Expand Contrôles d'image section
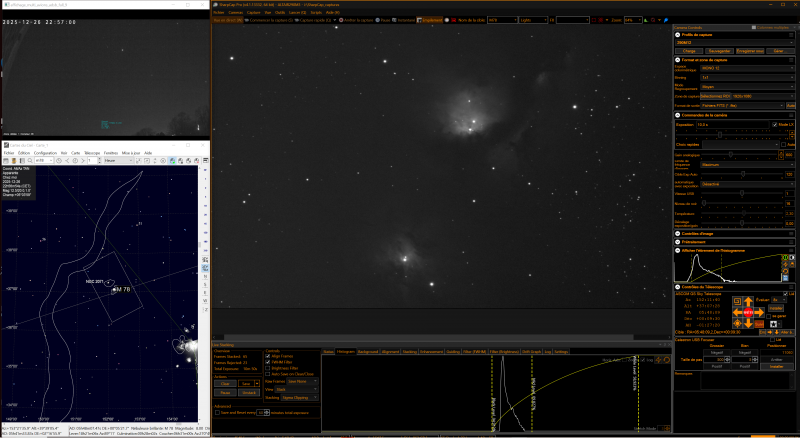Viewport: 800px width, 438px height. click(678, 234)
